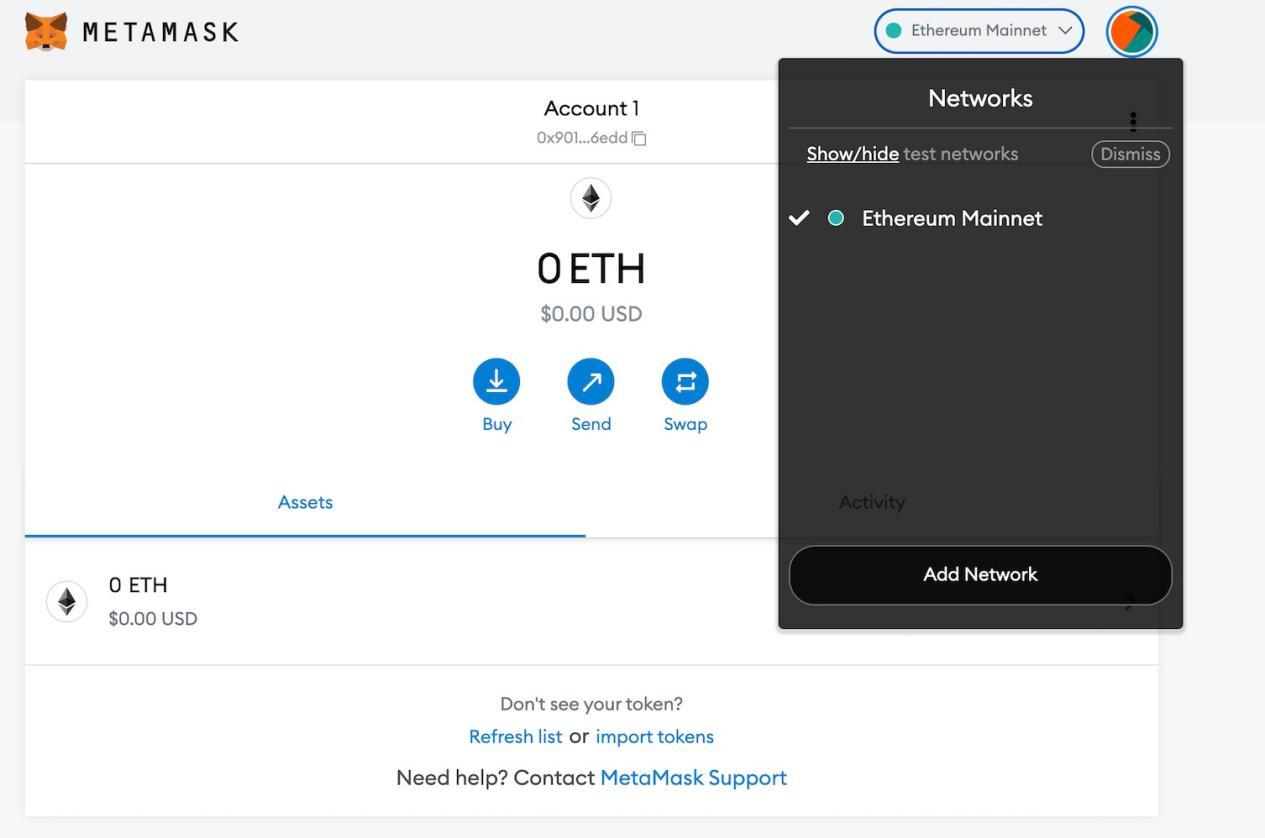
Task: Click the Refresh list link
Action: tap(515, 737)
